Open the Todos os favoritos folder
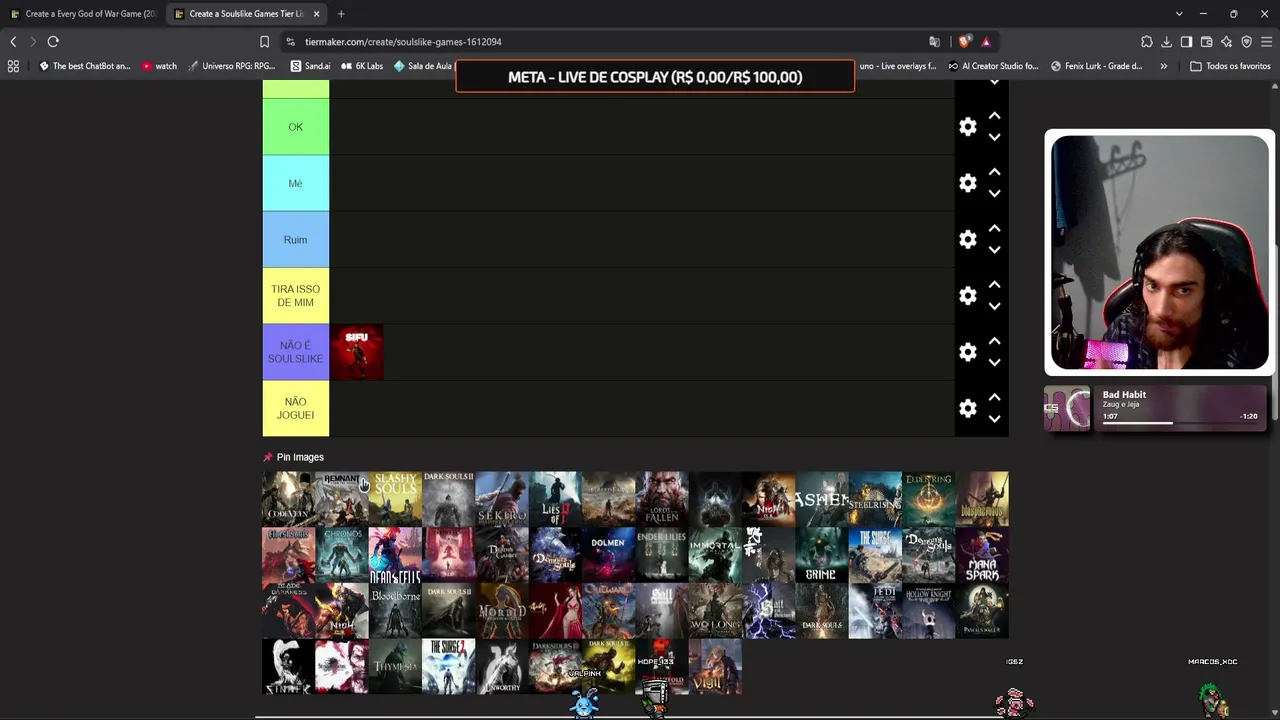Image resolution: width=1280 pixels, height=720 pixels. point(1230,66)
